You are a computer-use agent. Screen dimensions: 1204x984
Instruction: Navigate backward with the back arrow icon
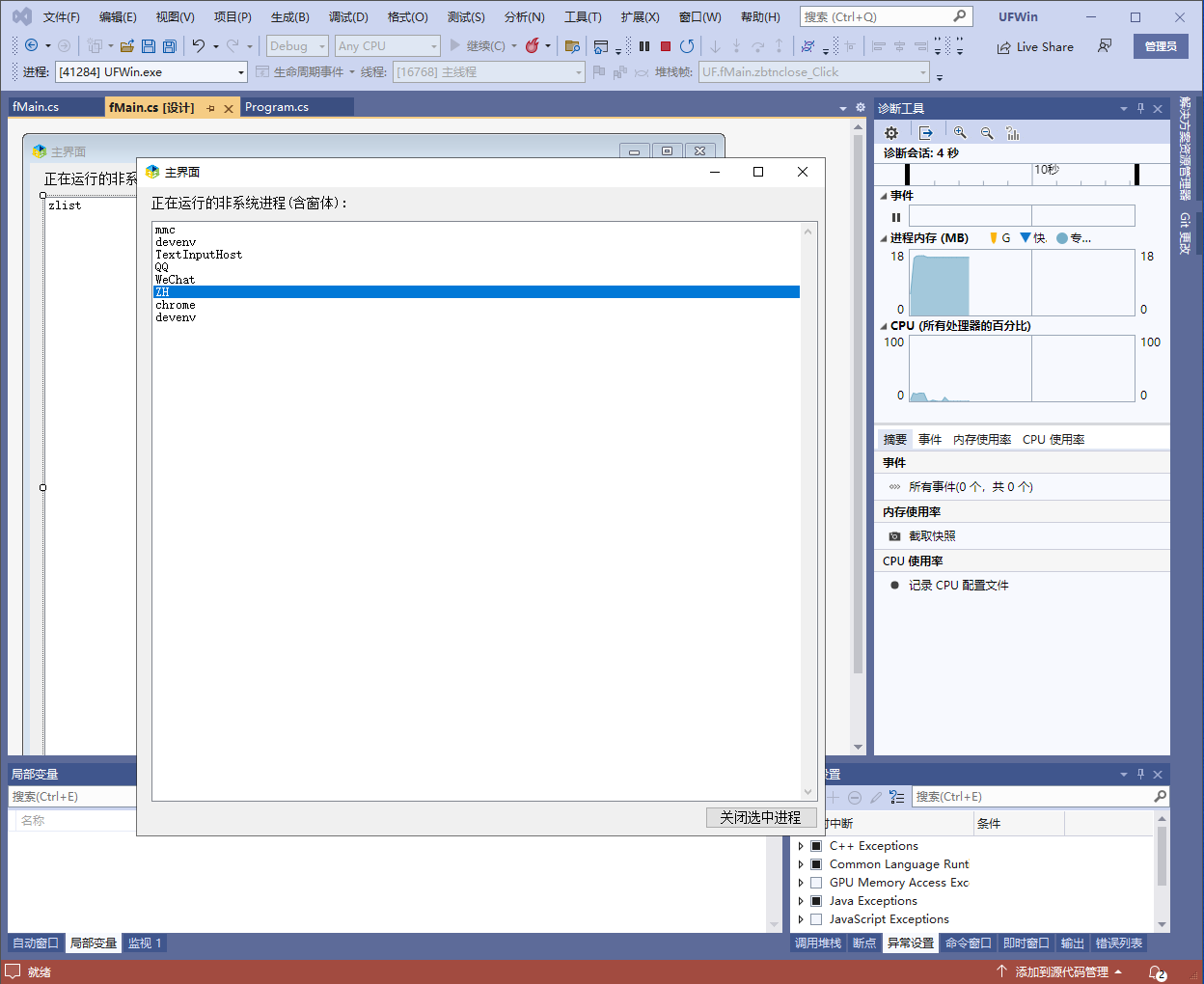31,46
